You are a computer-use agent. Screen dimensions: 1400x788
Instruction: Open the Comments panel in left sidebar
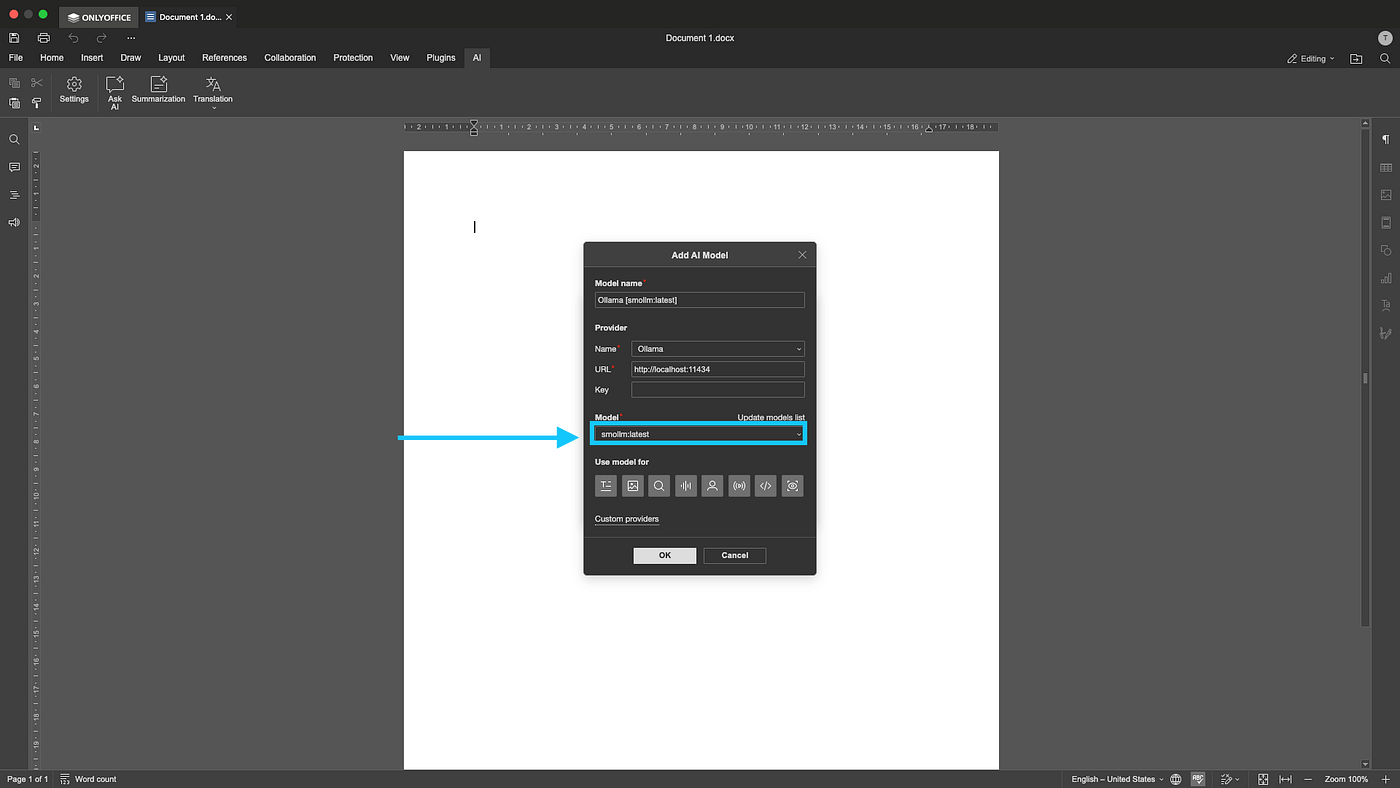[x=14, y=167]
